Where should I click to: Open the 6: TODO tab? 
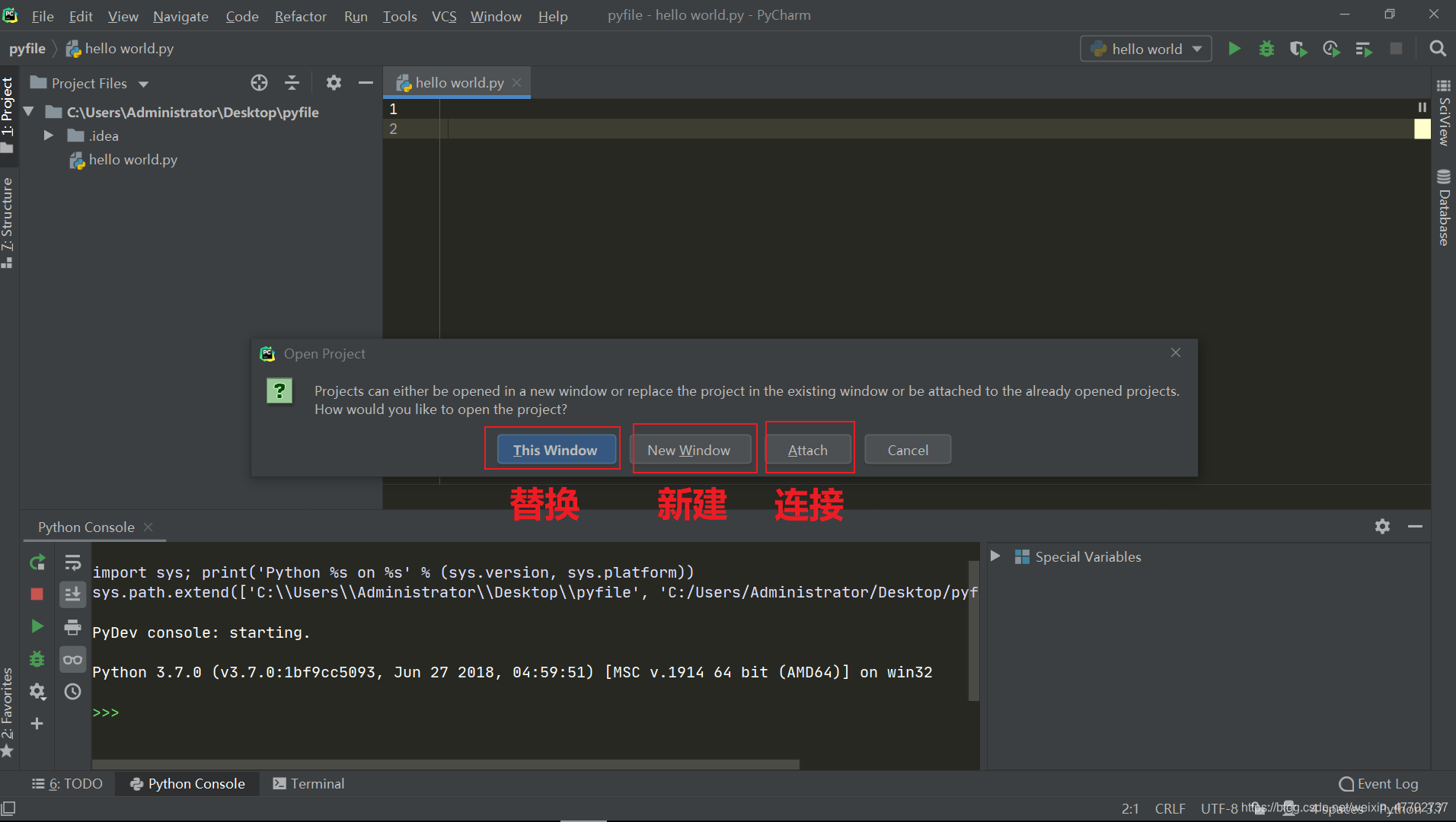click(x=67, y=784)
